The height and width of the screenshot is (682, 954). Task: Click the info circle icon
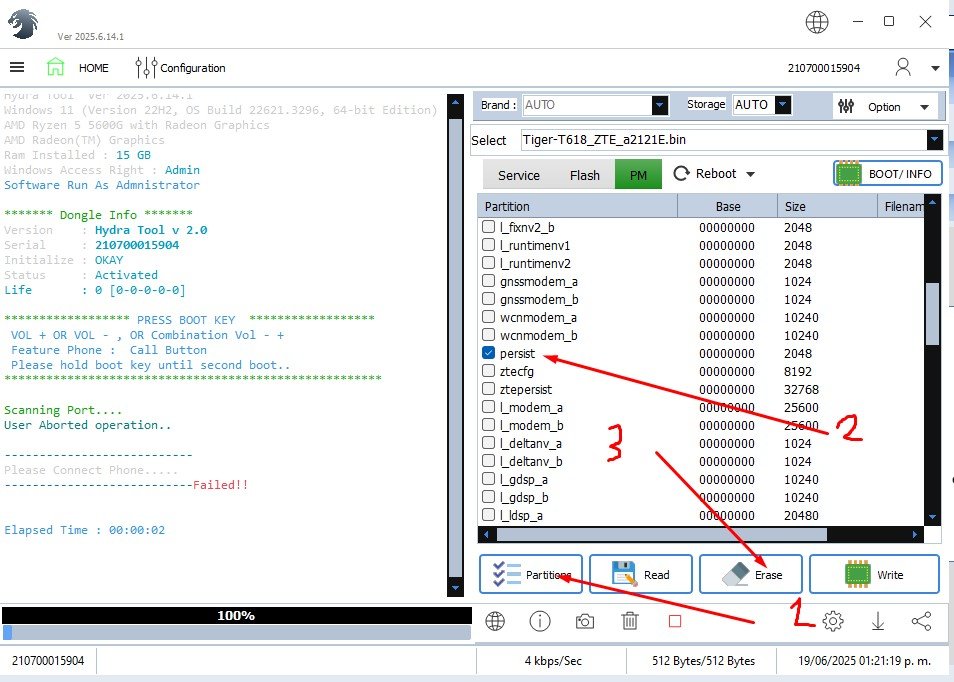click(540, 621)
